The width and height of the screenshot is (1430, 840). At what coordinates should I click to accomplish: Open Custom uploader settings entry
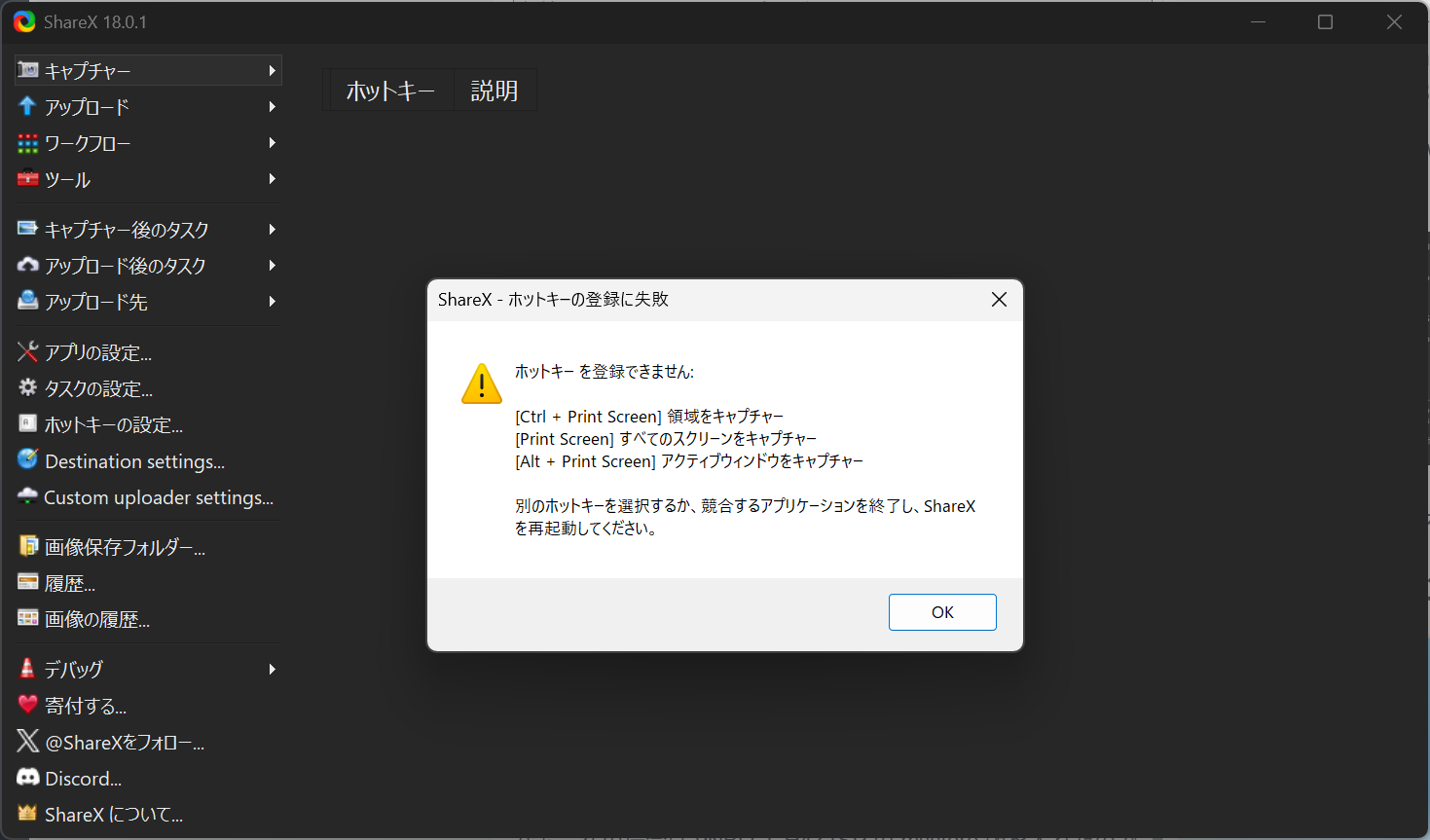pyautogui.click(x=158, y=497)
